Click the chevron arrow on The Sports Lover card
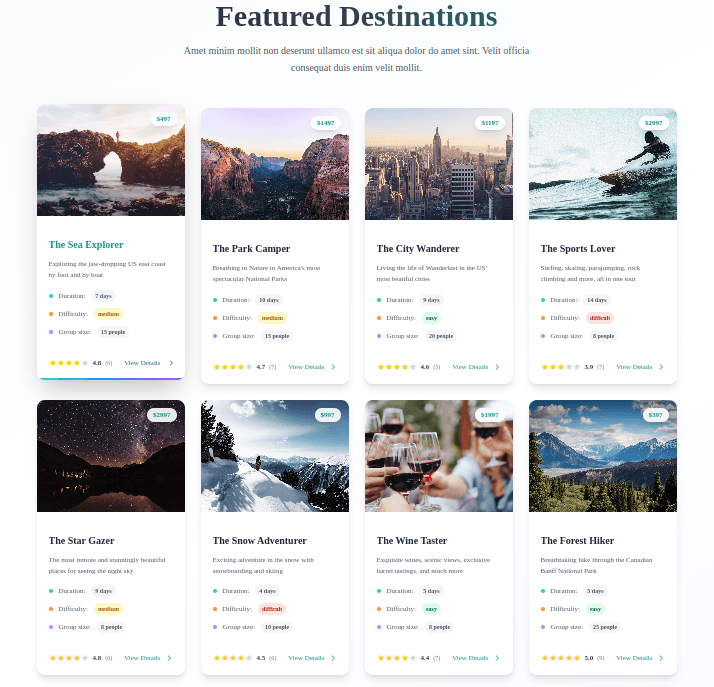The image size is (714, 687). [661, 367]
